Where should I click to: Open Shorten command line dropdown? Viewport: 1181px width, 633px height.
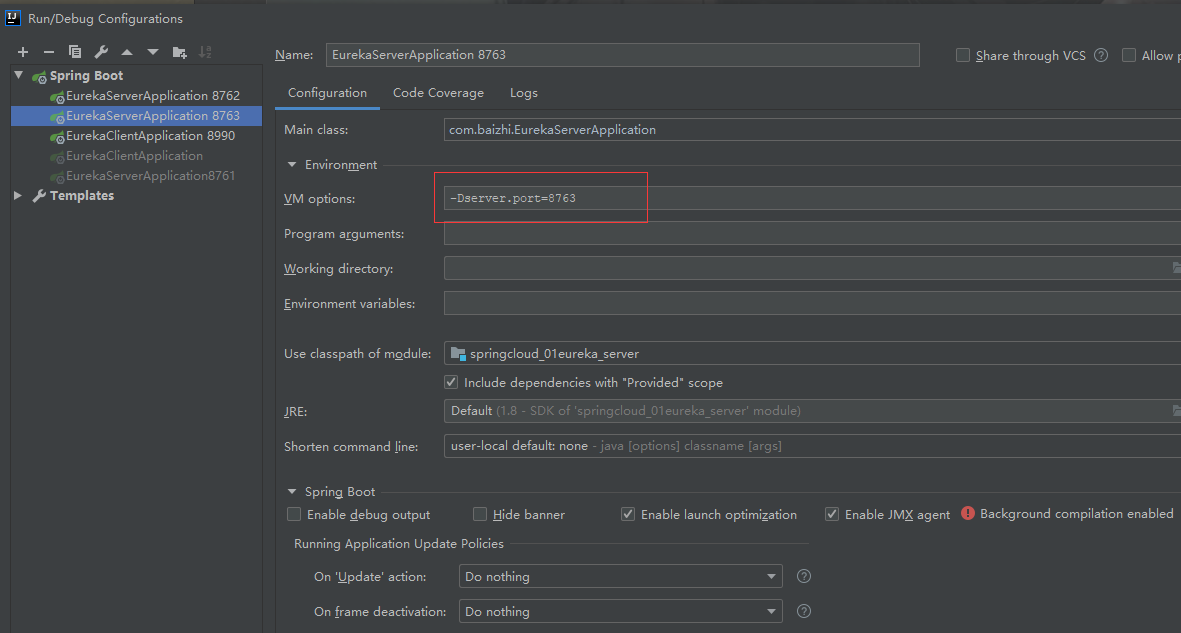point(812,446)
